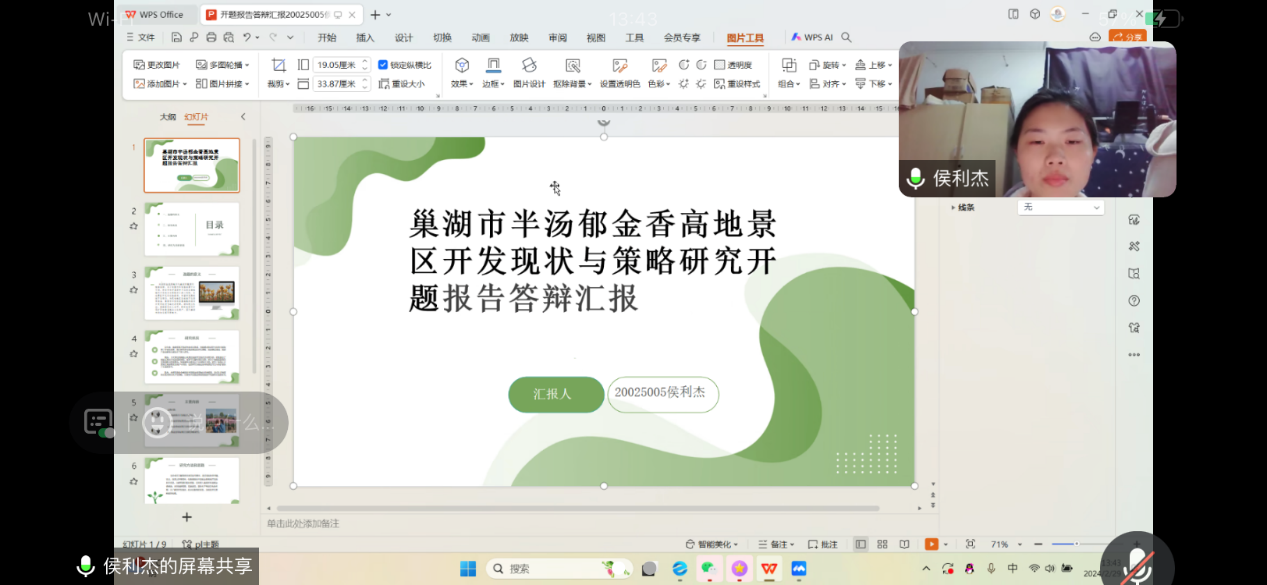Toggle favorite star on slide 4
Image resolution: width=1267 pixels, height=585 pixels.
134,354
